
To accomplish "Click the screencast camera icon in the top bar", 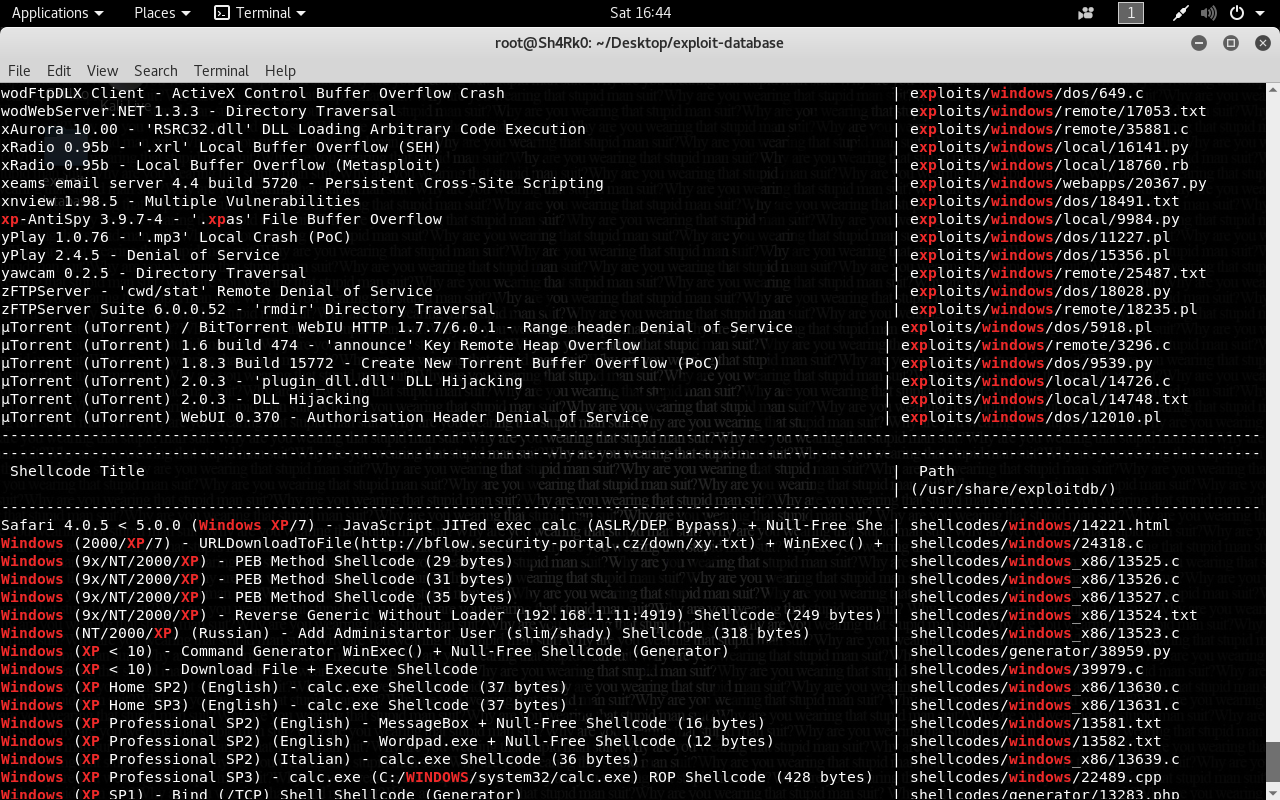I will pos(1085,13).
